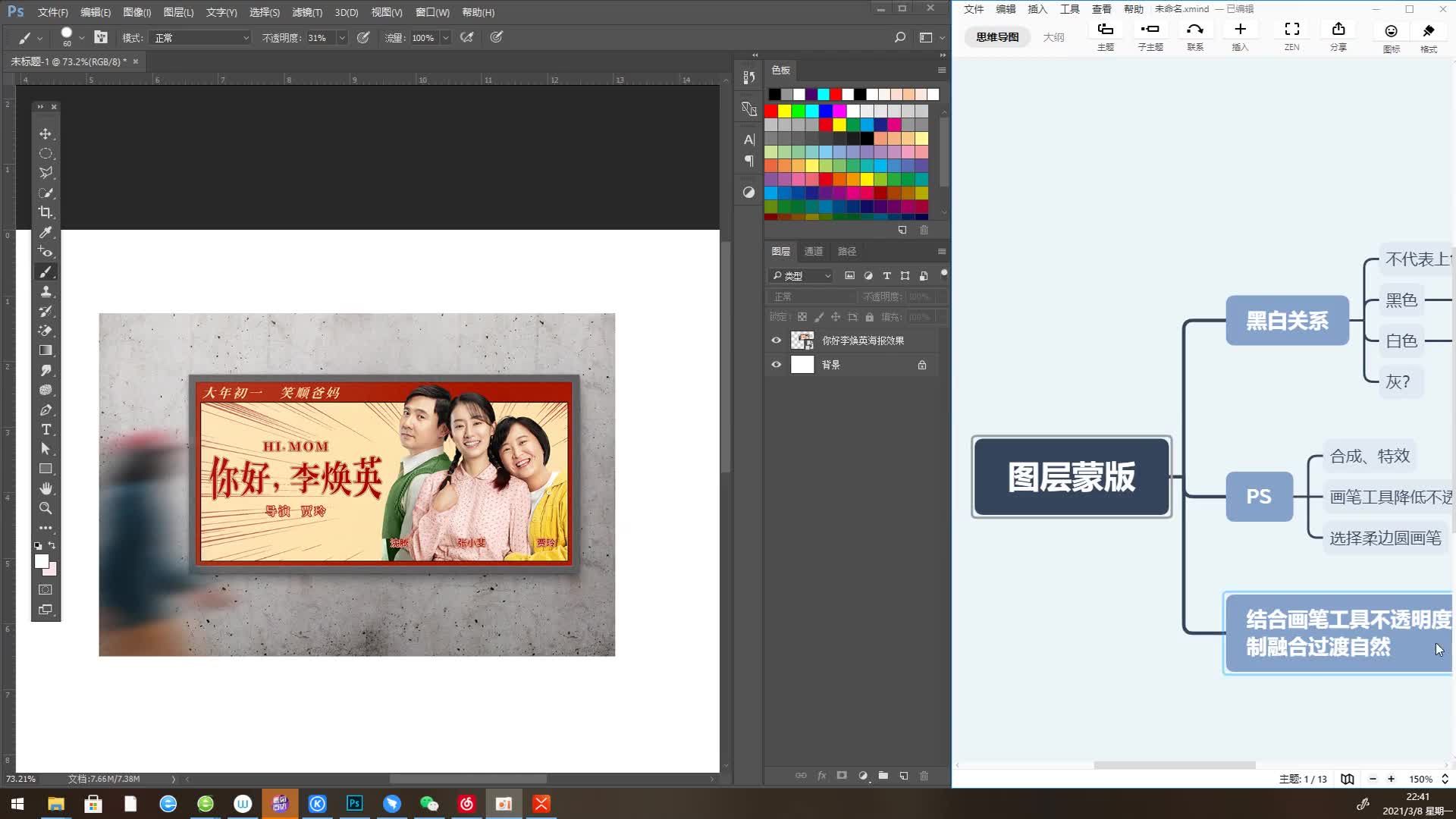This screenshot has height=819, width=1456.
Task: Select the Polygonal Lasso tool
Action: [x=45, y=173]
